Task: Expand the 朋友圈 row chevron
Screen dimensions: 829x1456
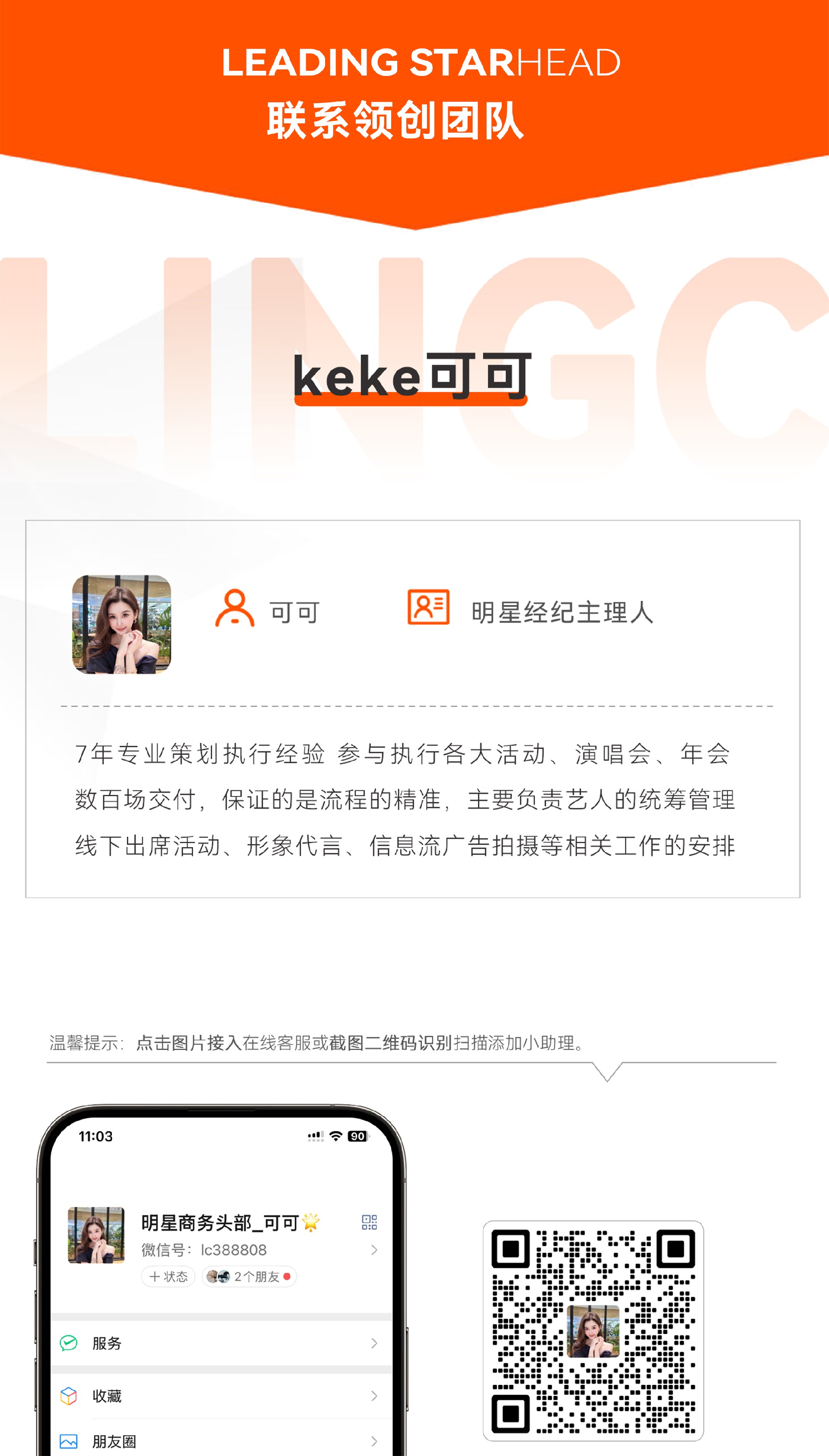Action: (374, 1441)
